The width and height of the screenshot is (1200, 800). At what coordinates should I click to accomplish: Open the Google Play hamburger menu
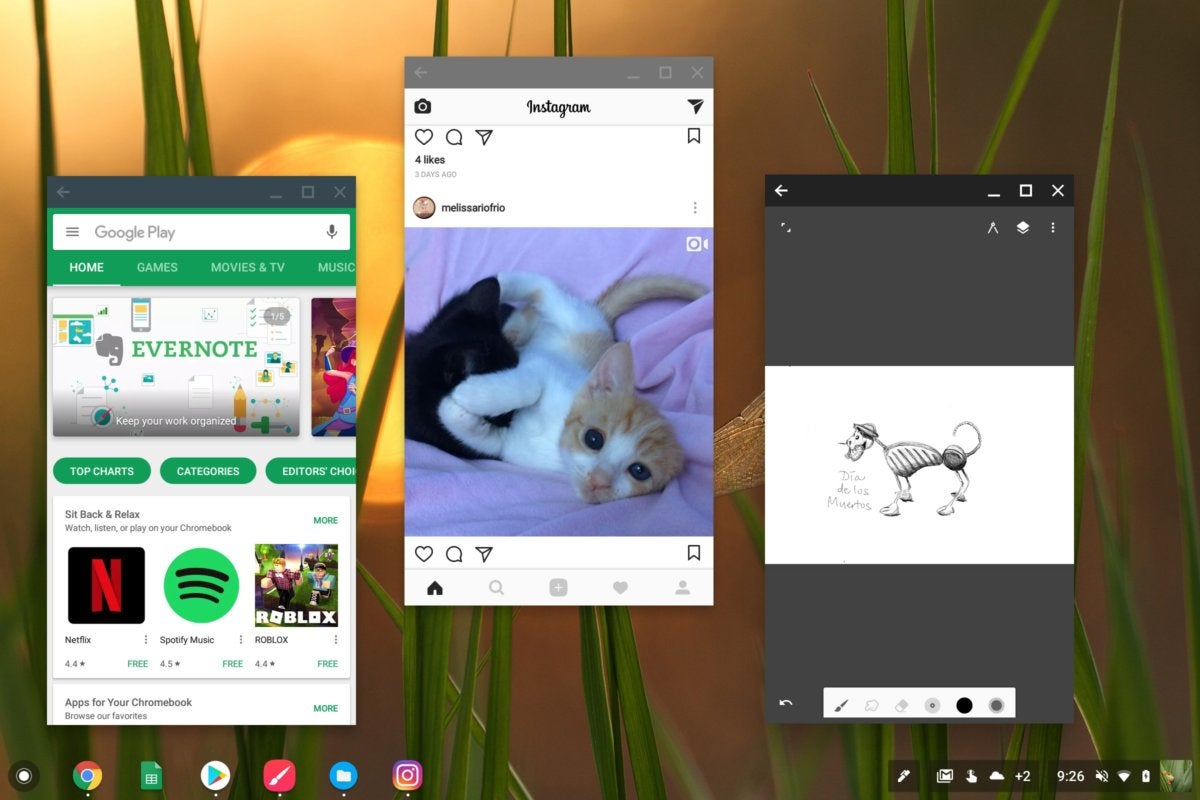(x=72, y=232)
